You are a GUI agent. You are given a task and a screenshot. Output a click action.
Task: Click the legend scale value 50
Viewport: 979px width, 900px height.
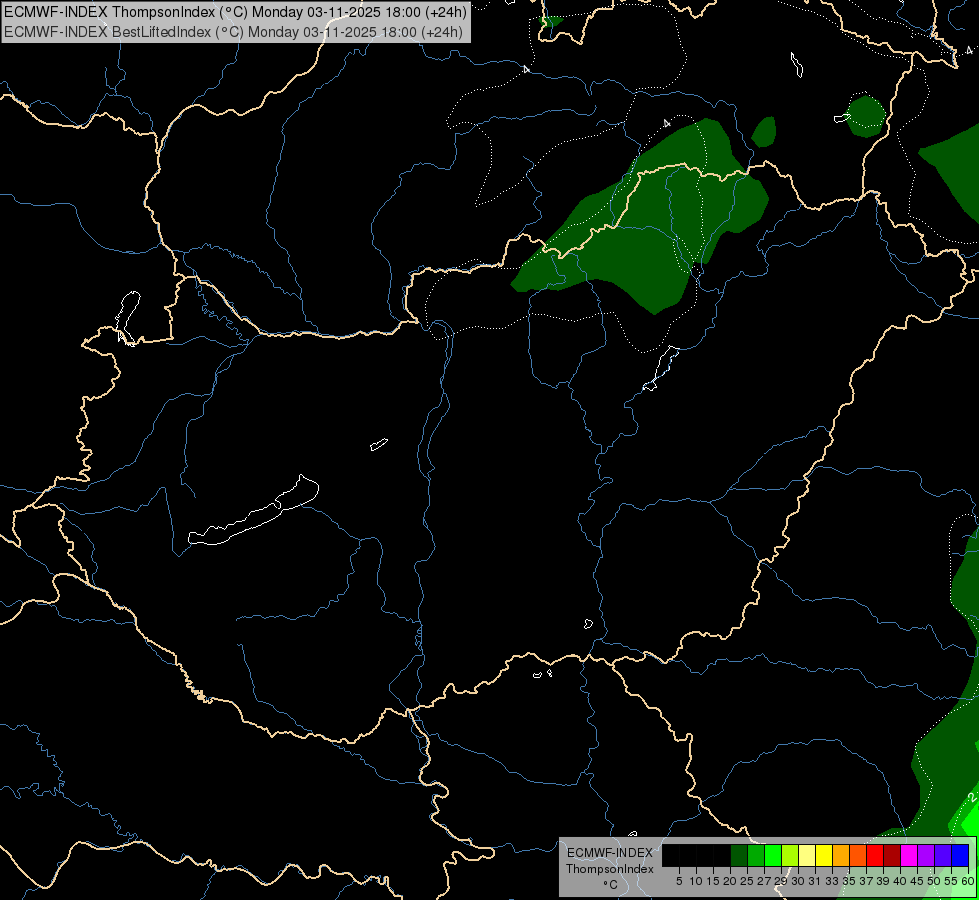[935, 881]
